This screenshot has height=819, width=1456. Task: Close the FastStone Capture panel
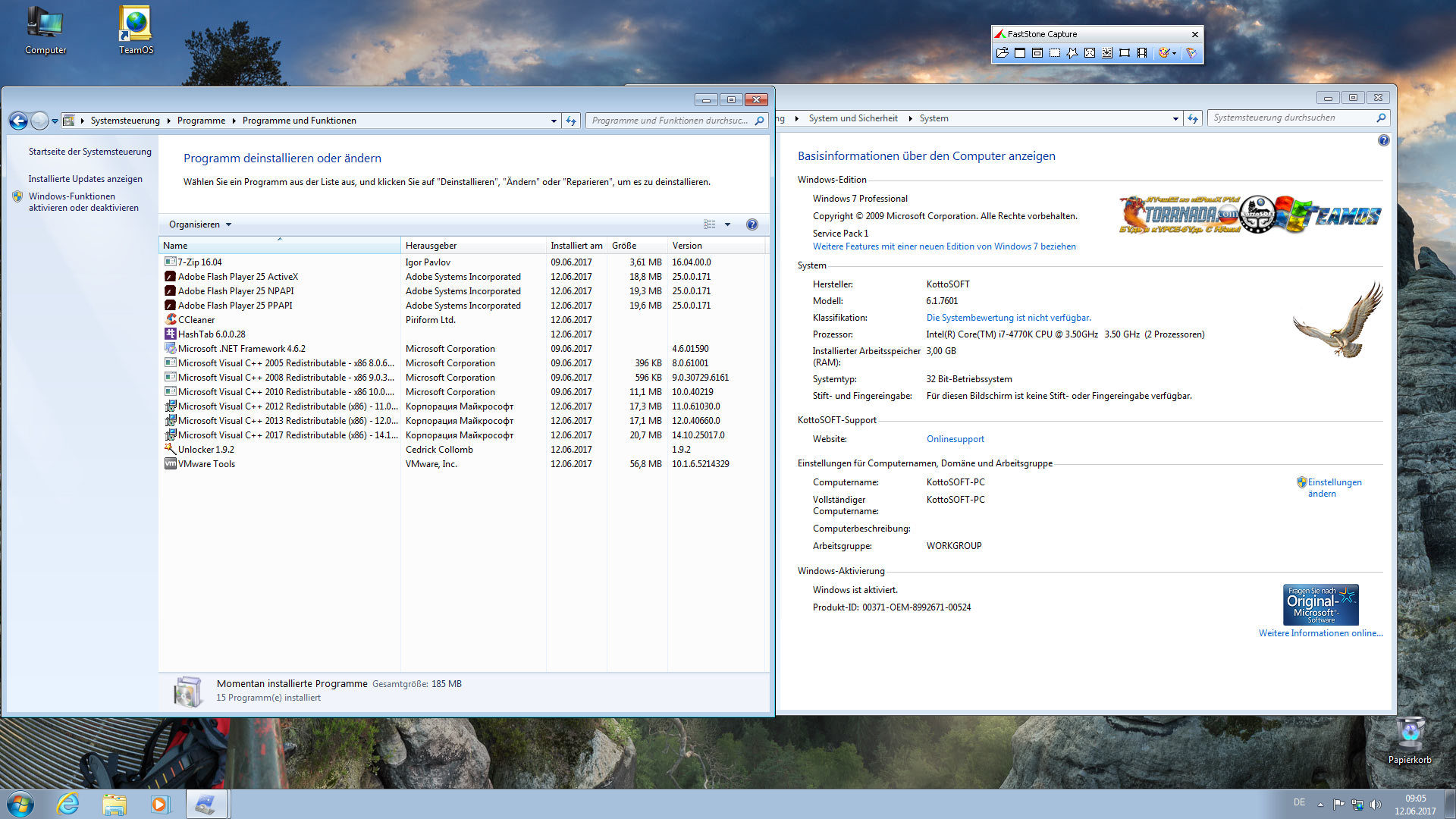(x=1195, y=34)
